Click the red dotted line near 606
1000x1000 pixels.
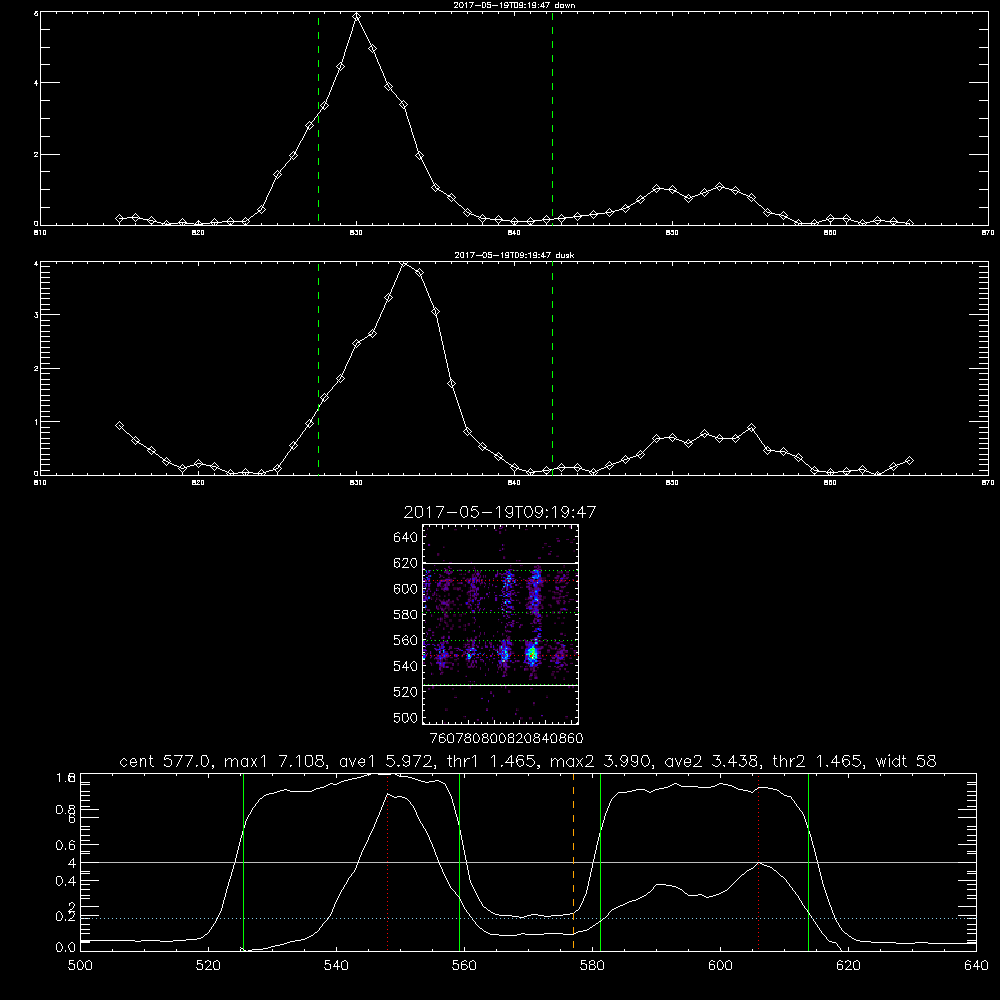[x=758, y=861]
